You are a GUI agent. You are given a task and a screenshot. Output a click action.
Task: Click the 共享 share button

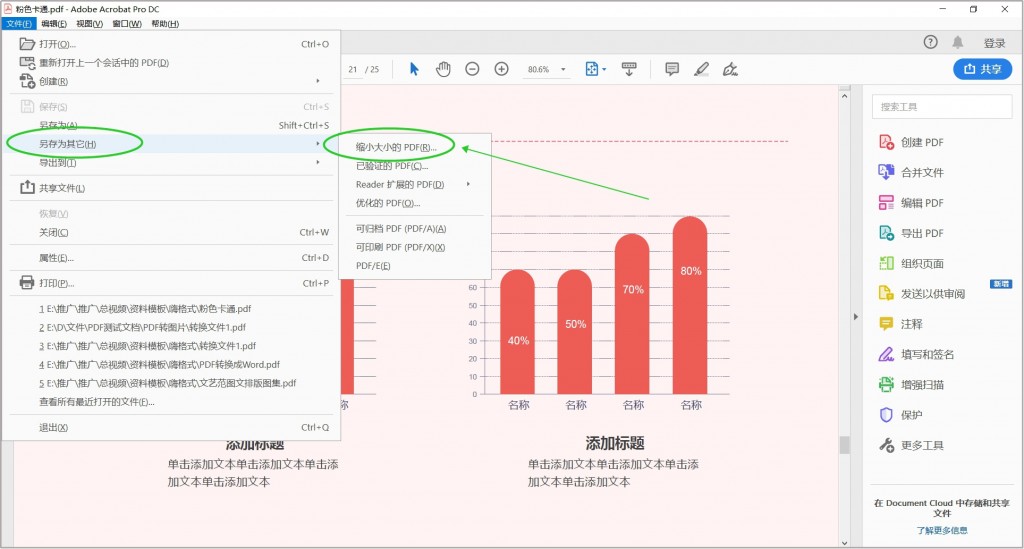(983, 69)
